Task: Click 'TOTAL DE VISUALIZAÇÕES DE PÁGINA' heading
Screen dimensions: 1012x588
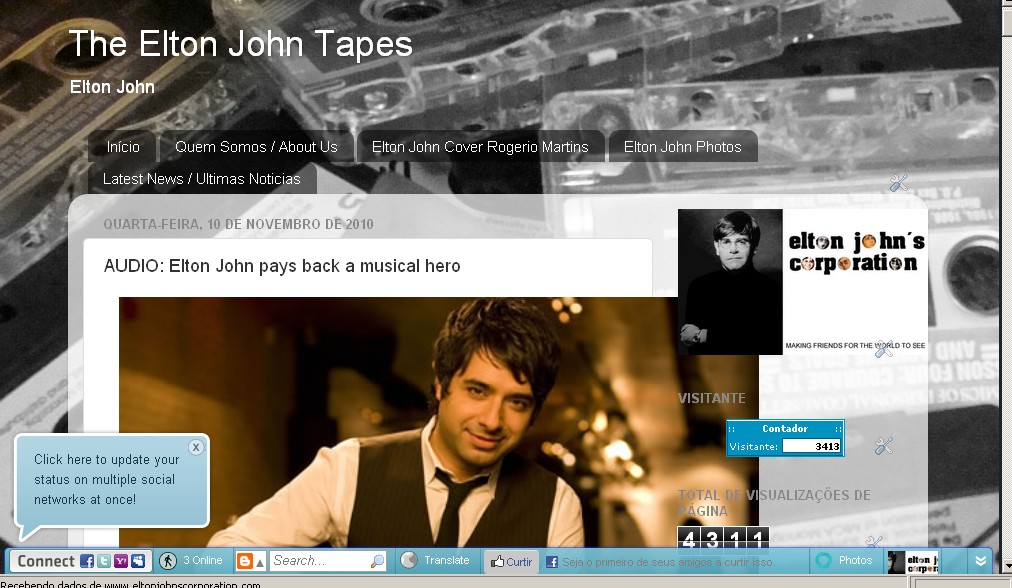Action: click(774, 503)
